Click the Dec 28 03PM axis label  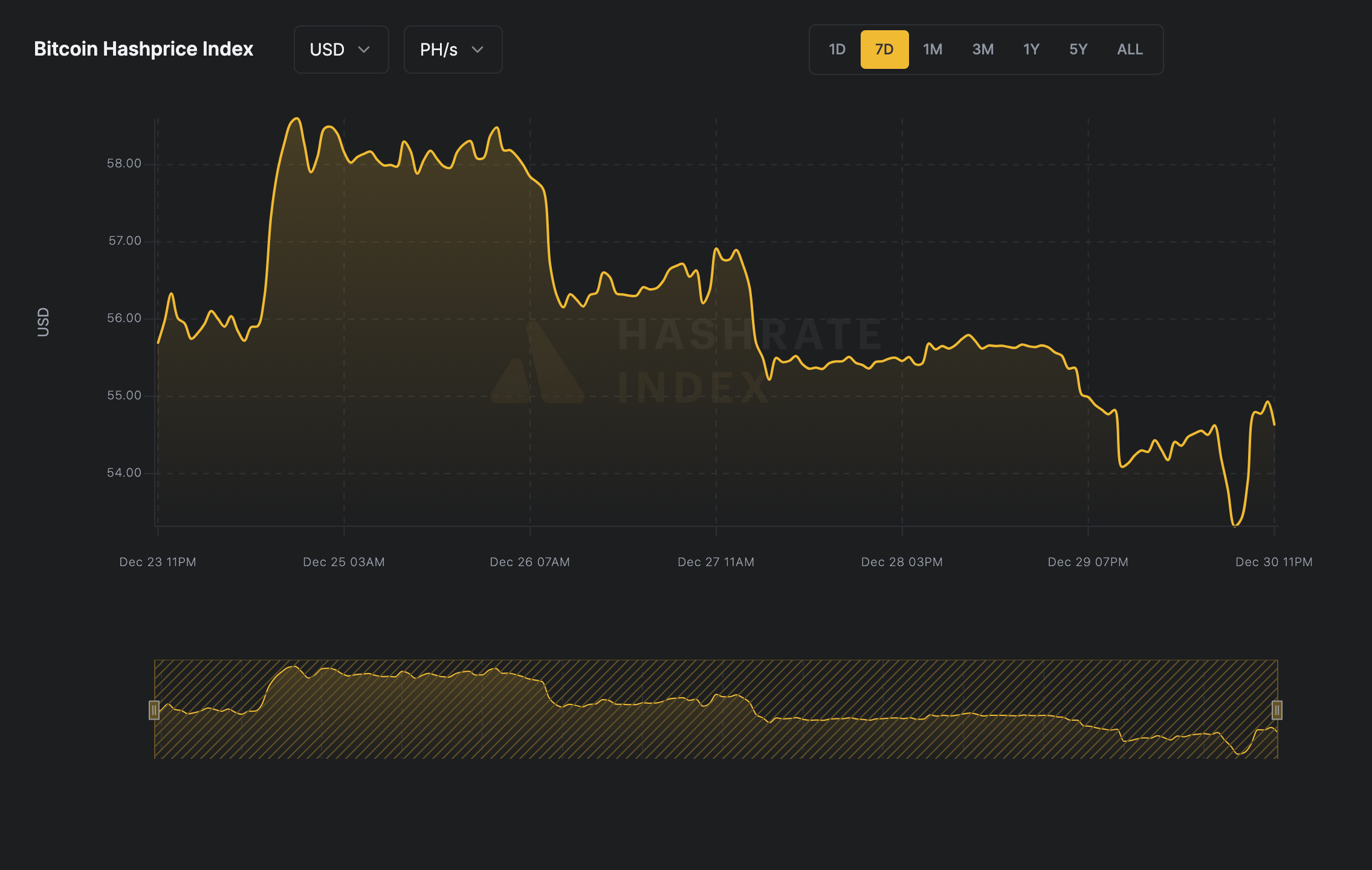point(902,562)
